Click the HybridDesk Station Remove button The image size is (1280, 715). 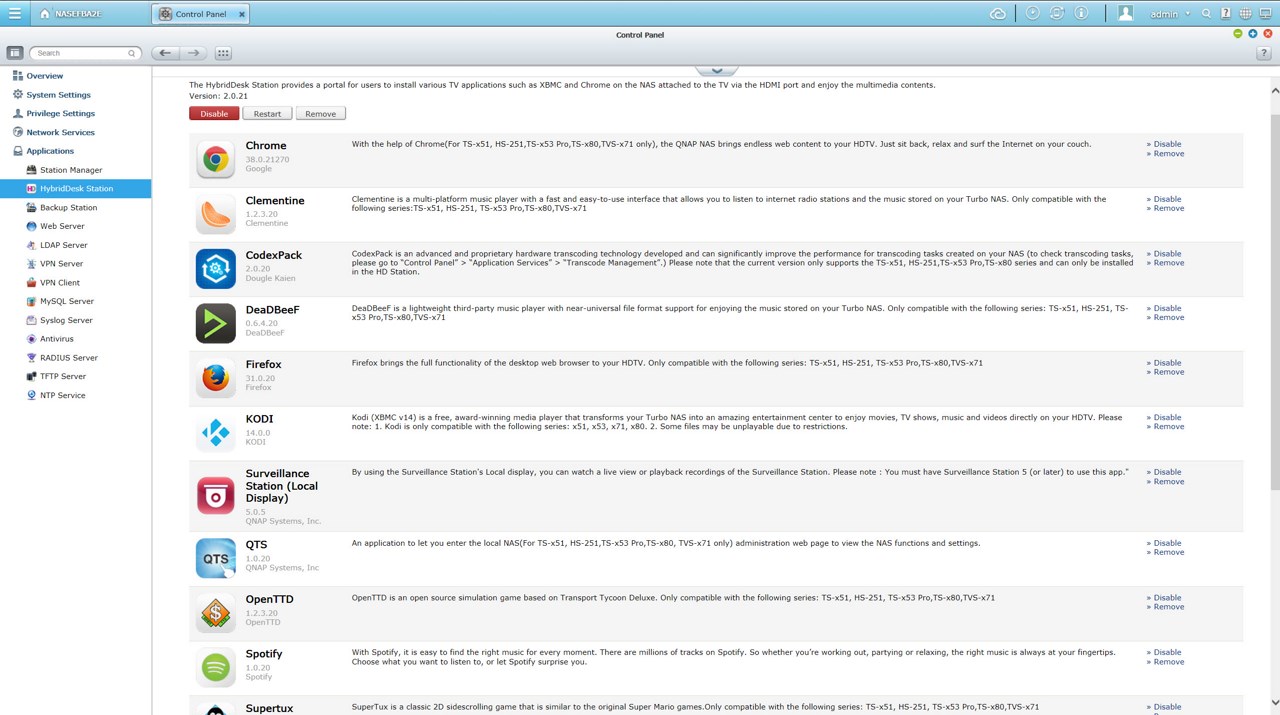[321, 114]
